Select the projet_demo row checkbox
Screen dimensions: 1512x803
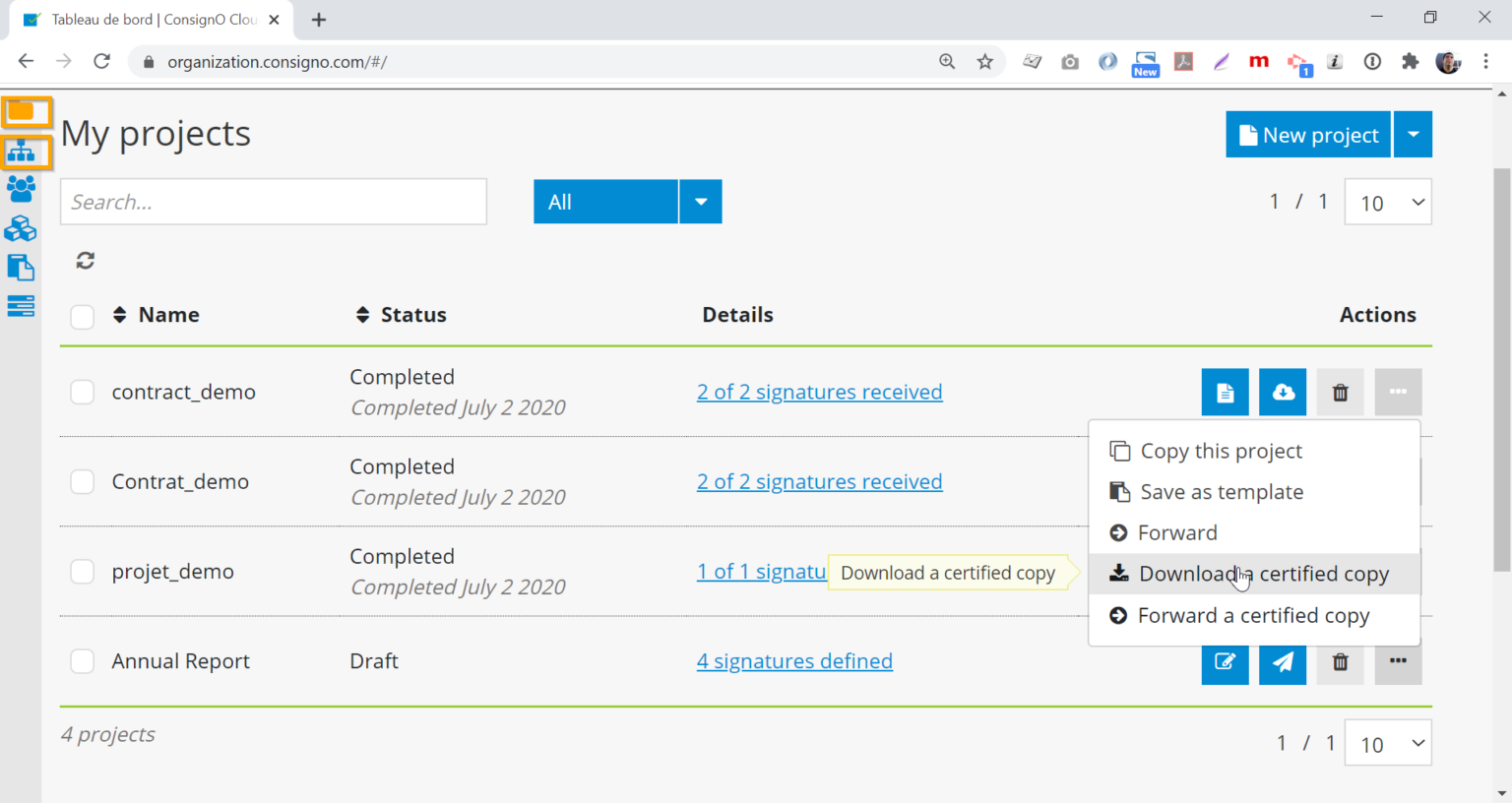pyautogui.click(x=83, y=572)
